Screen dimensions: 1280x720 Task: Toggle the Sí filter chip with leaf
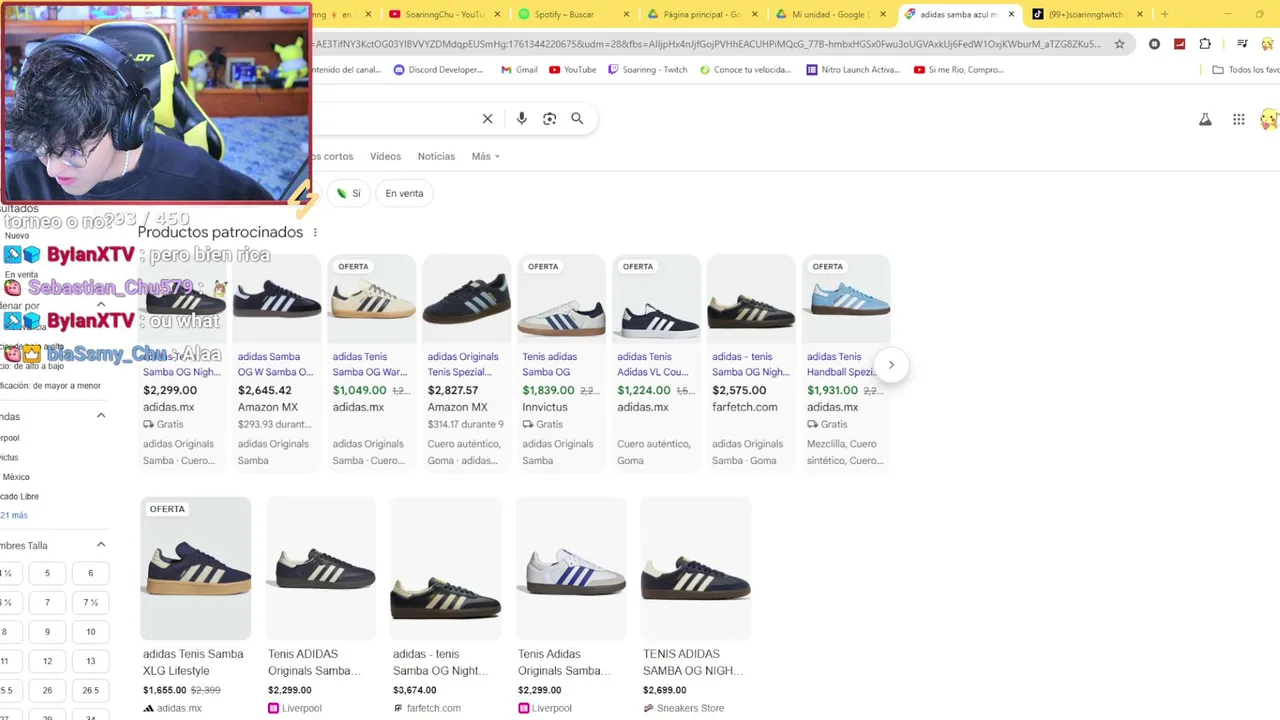pos(348,193)
